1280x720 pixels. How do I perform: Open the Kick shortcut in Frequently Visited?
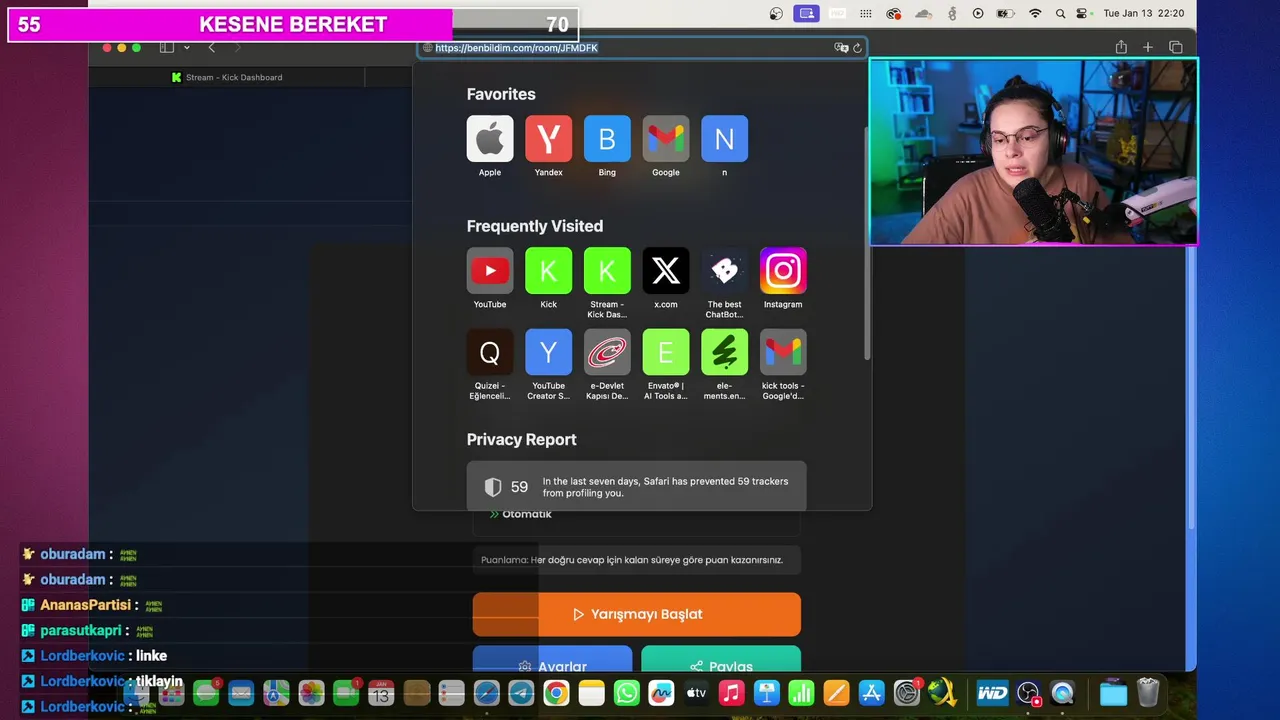coord(548,271)
